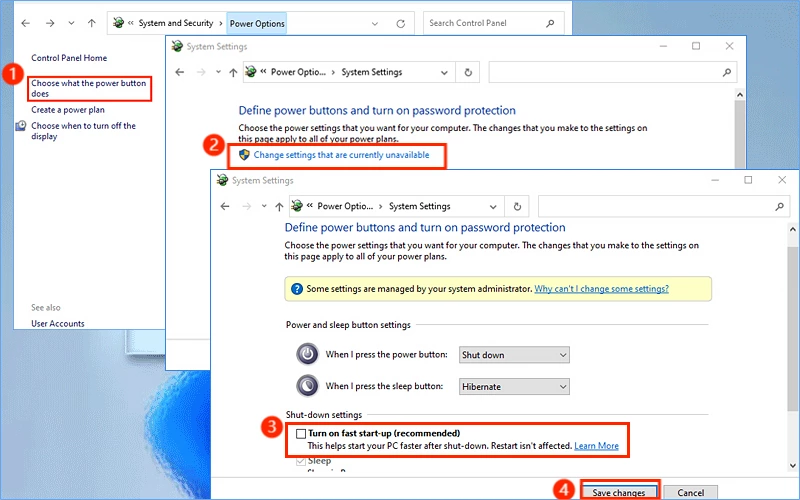Screen dimensions: 800x500
Task: Click title bar icon of middle System Settings window
Action: coord(177,46)
